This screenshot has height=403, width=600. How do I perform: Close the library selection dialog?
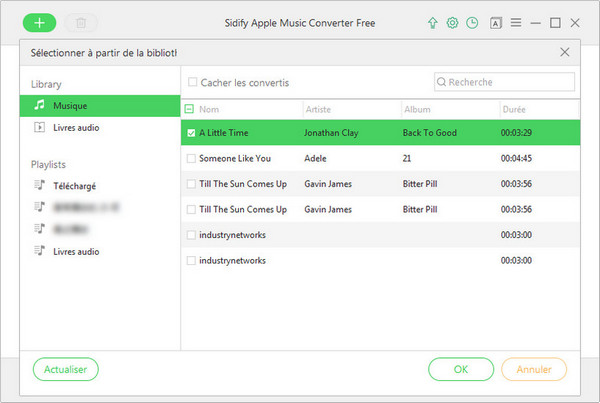tap(565, 52)
